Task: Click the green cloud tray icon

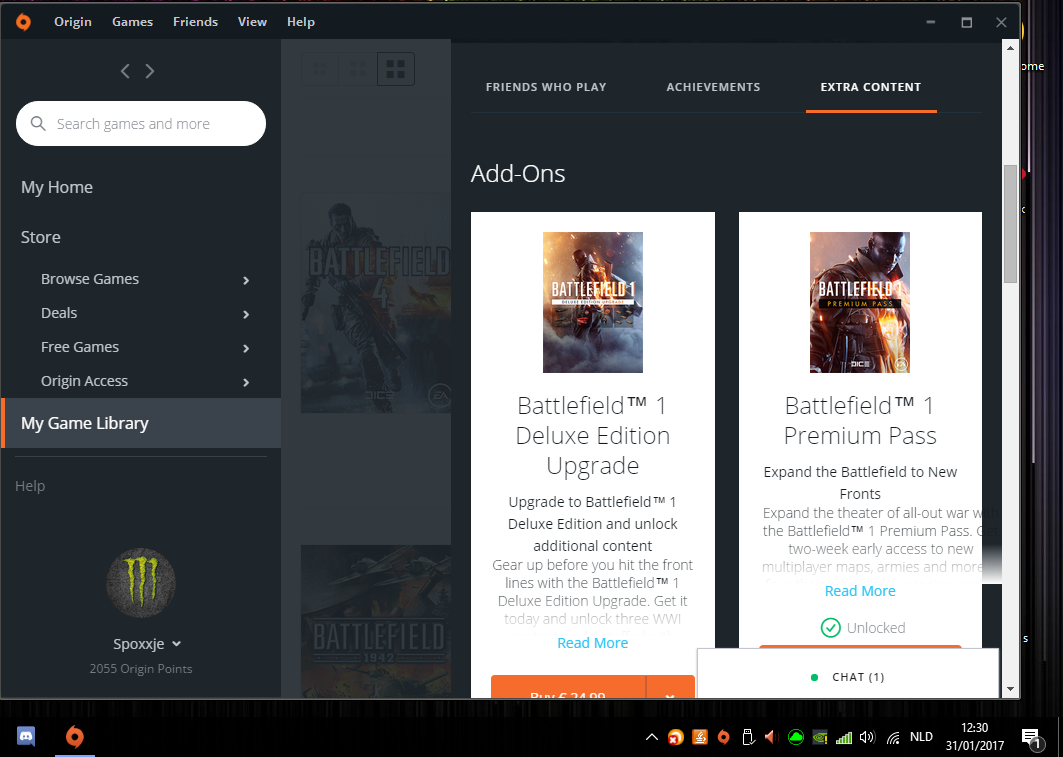Action: 796,737
